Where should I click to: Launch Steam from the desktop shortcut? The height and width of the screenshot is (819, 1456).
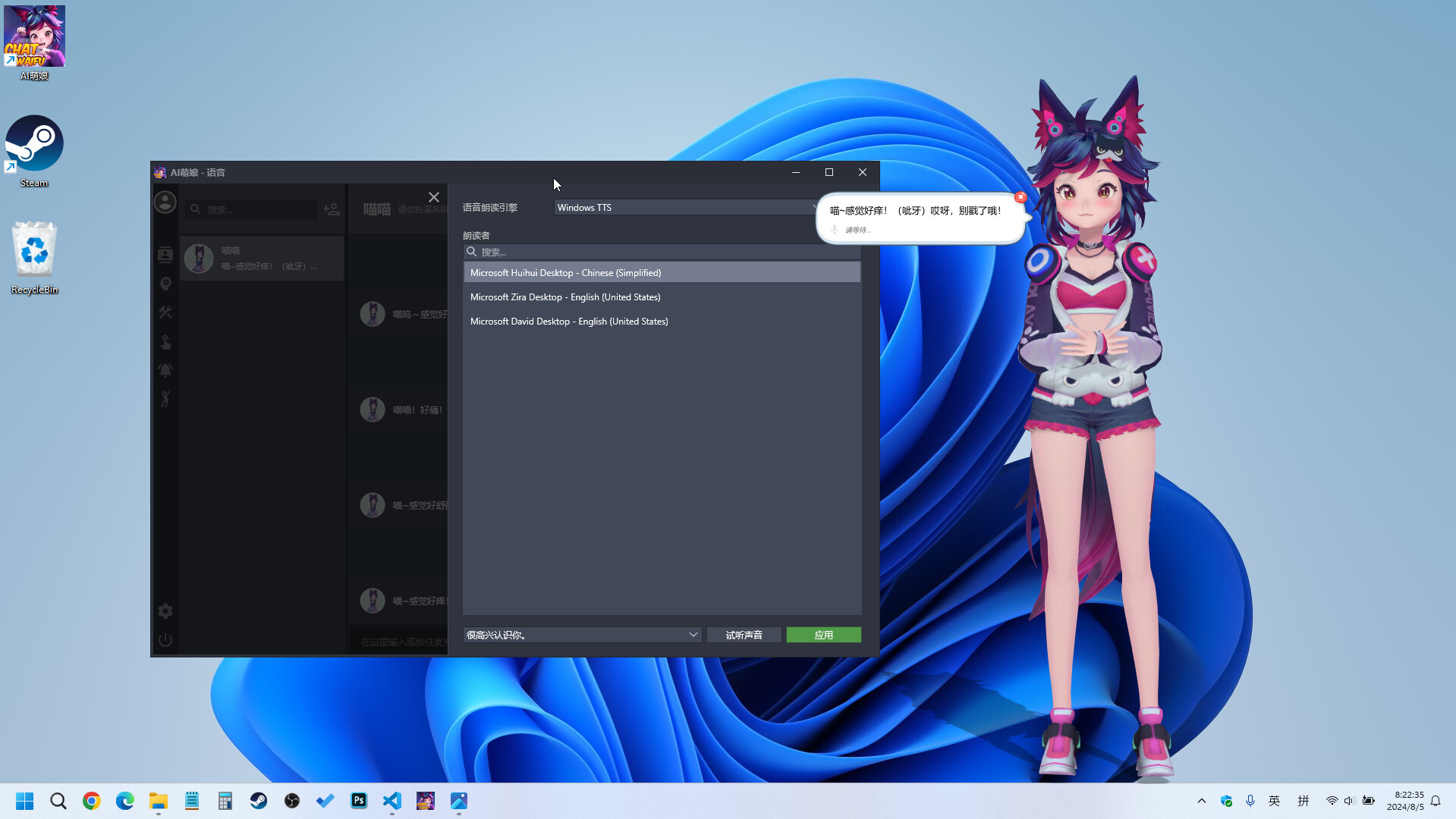34,143
